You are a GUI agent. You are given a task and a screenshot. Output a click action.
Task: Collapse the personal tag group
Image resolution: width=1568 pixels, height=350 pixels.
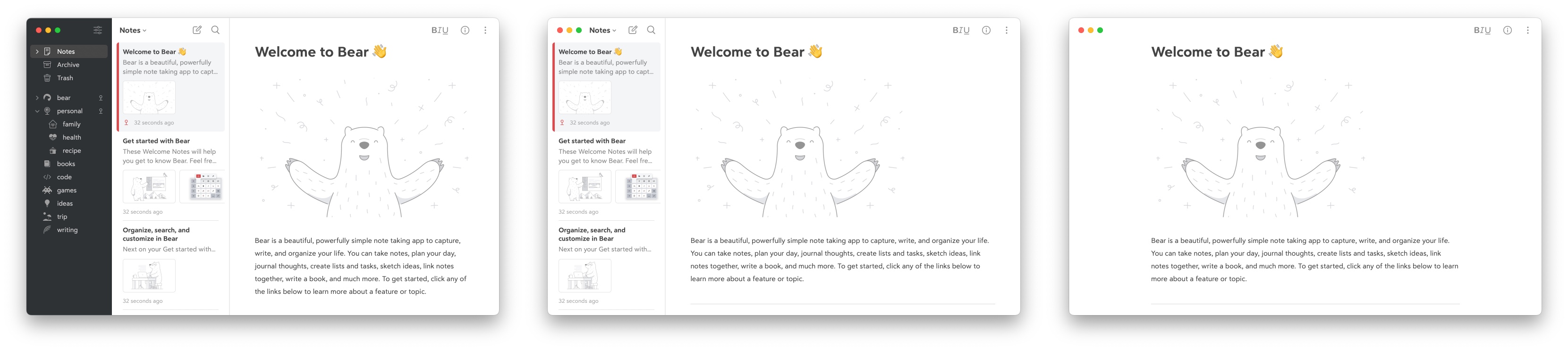point(37,111)
